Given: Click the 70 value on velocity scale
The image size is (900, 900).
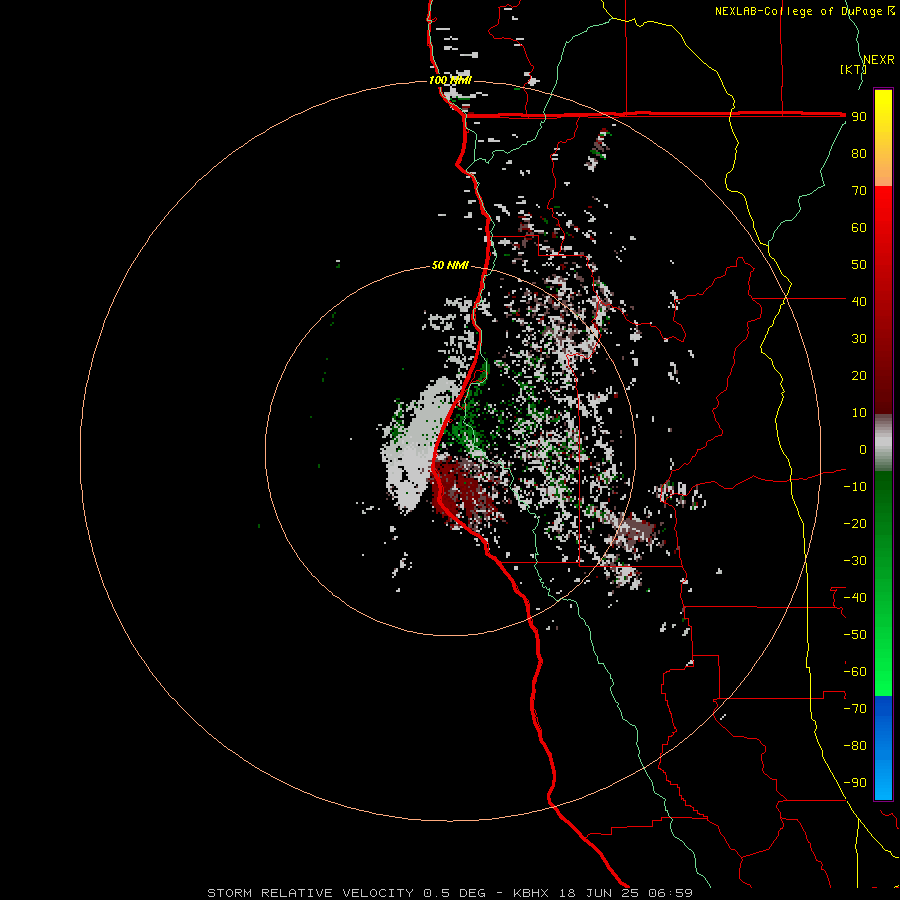Looking at the screenshot, I should coord(859,191).
